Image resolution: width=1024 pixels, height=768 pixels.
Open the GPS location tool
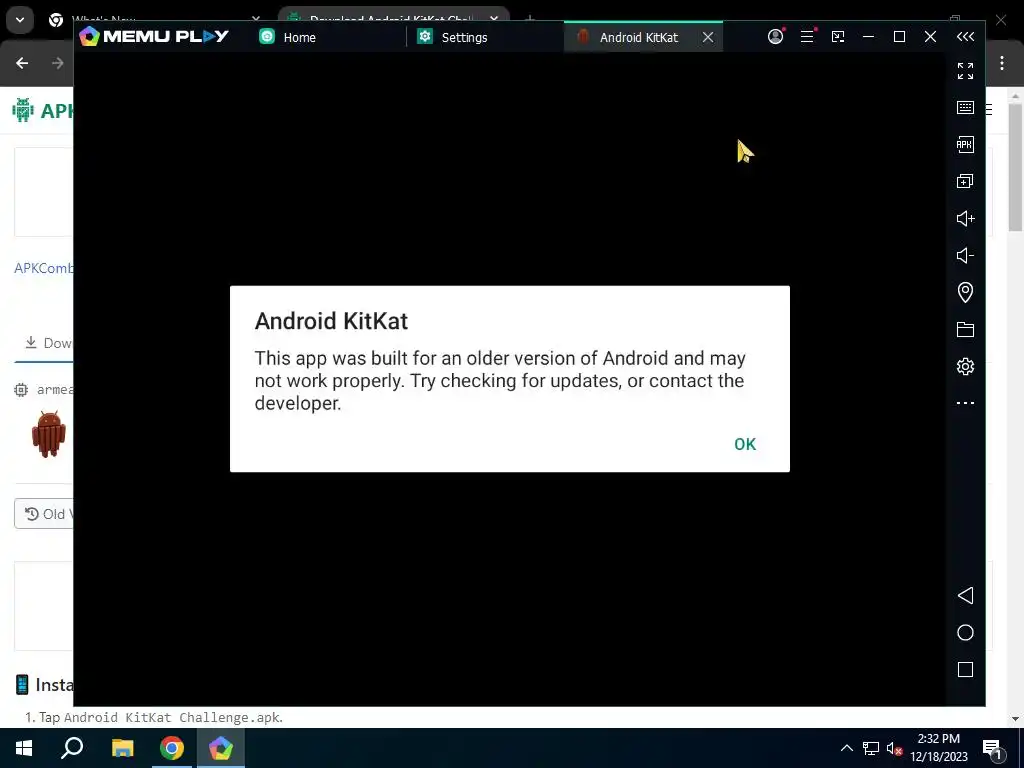coord(965,292)
